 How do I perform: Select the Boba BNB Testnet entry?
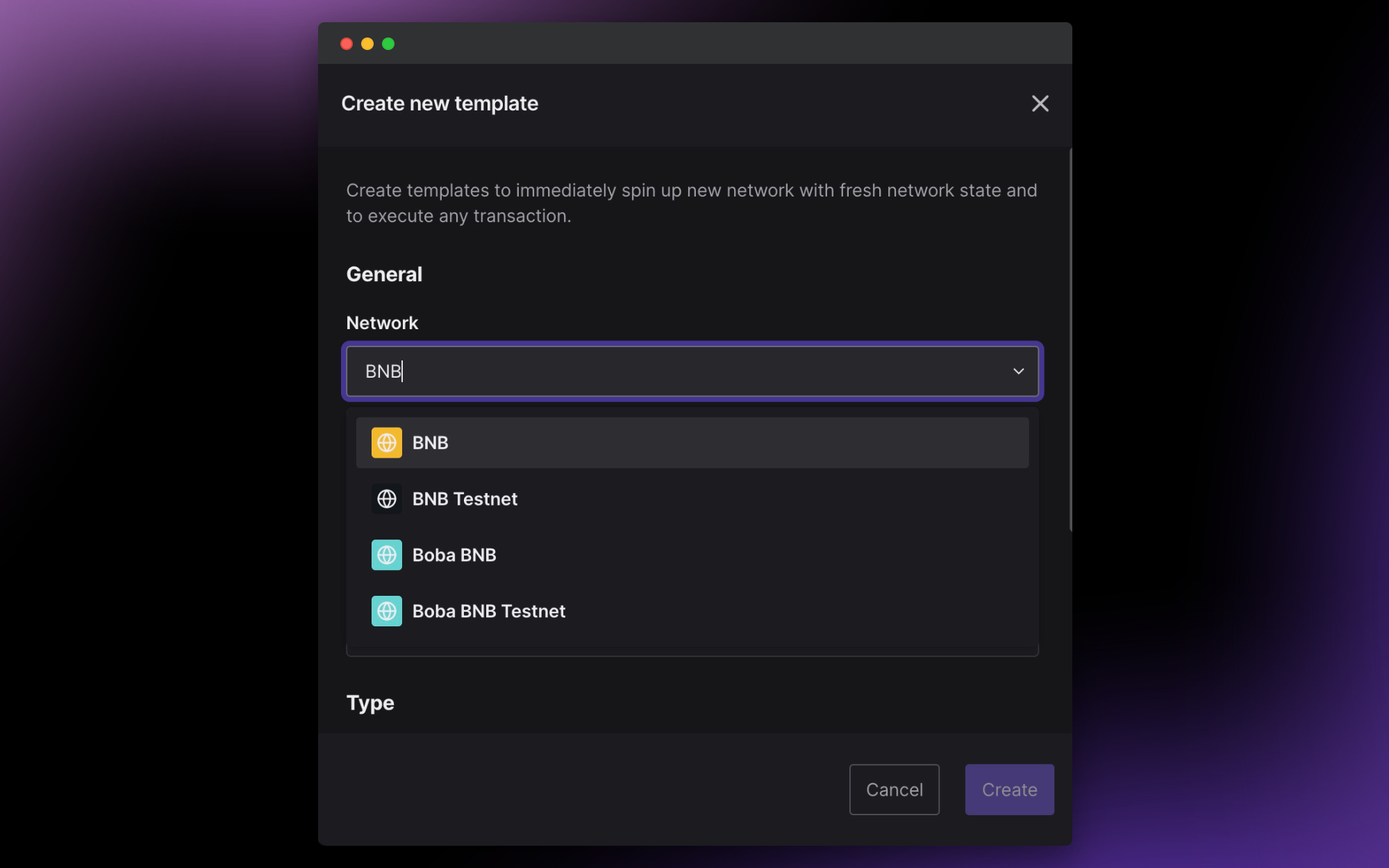(x=488, y=611)
